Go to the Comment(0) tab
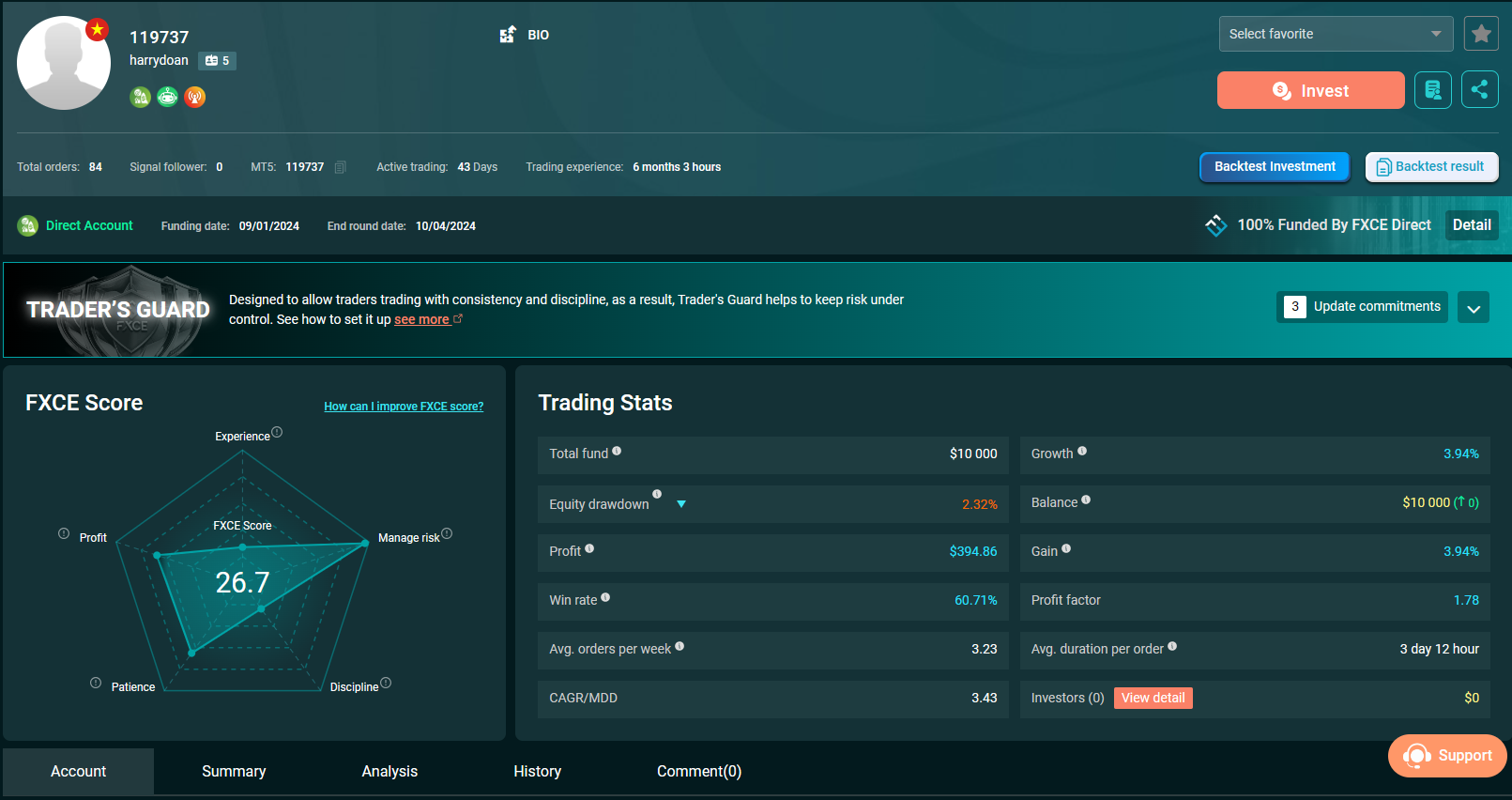Screen dimensions: 1512x800 point(699,772)
